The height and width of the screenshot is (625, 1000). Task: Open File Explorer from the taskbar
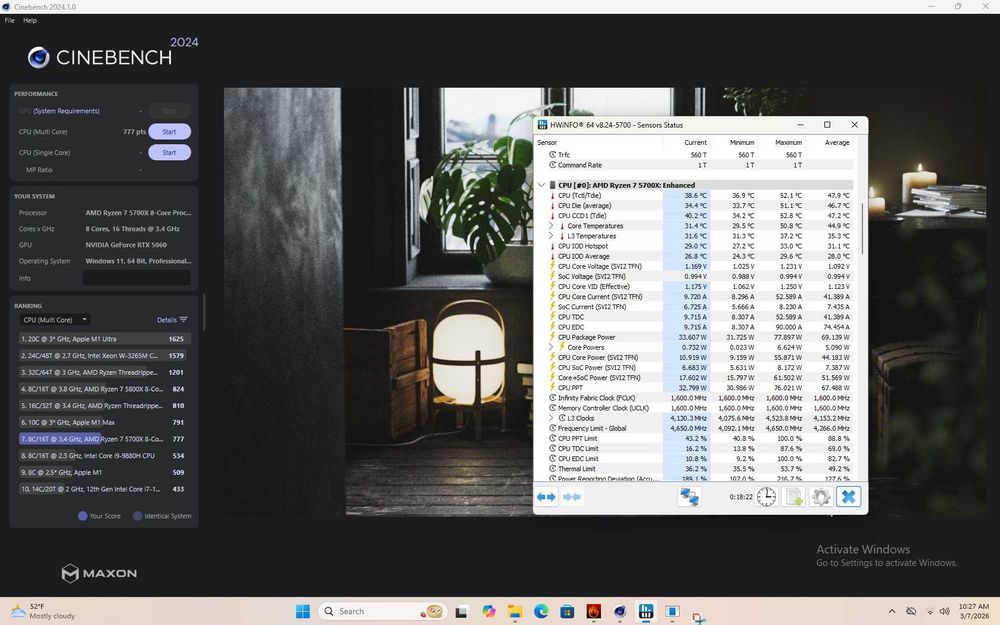coord(515,611)
